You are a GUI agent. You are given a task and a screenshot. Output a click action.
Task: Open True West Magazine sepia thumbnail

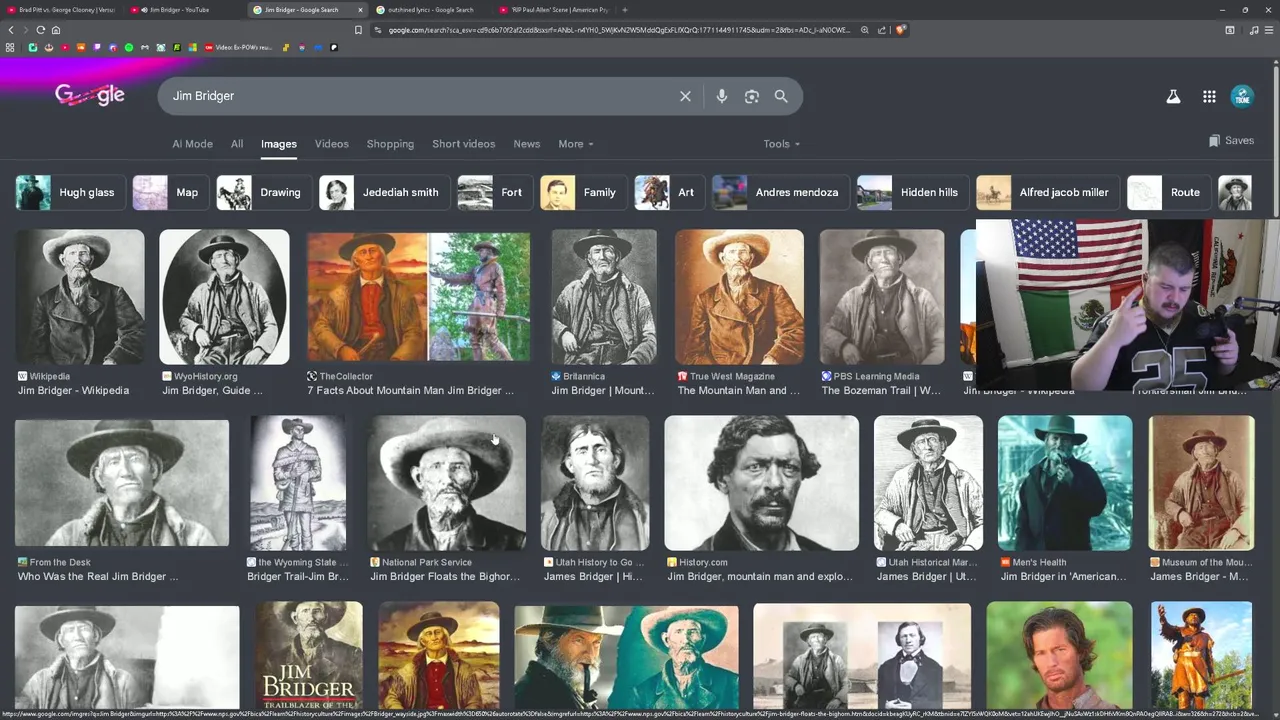point(739,297)
